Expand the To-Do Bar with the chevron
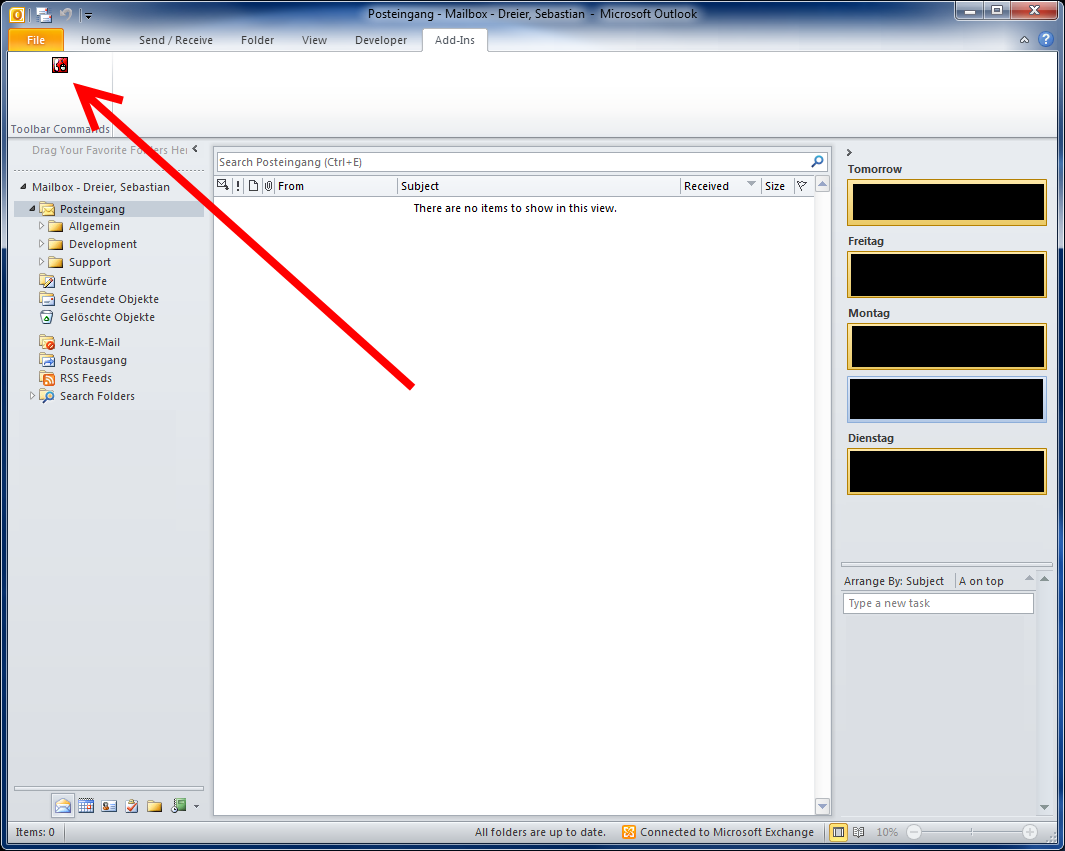The width and height of the screenshot is (1065, 851). pyautogui.click(x=849, y=151)
